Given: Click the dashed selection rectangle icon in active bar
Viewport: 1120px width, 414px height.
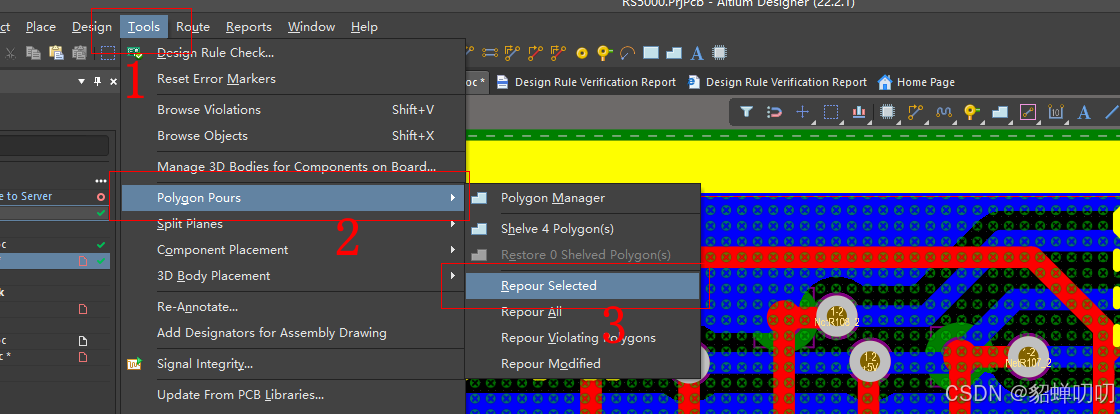Looking at the screenshot, I should point(831,111).
